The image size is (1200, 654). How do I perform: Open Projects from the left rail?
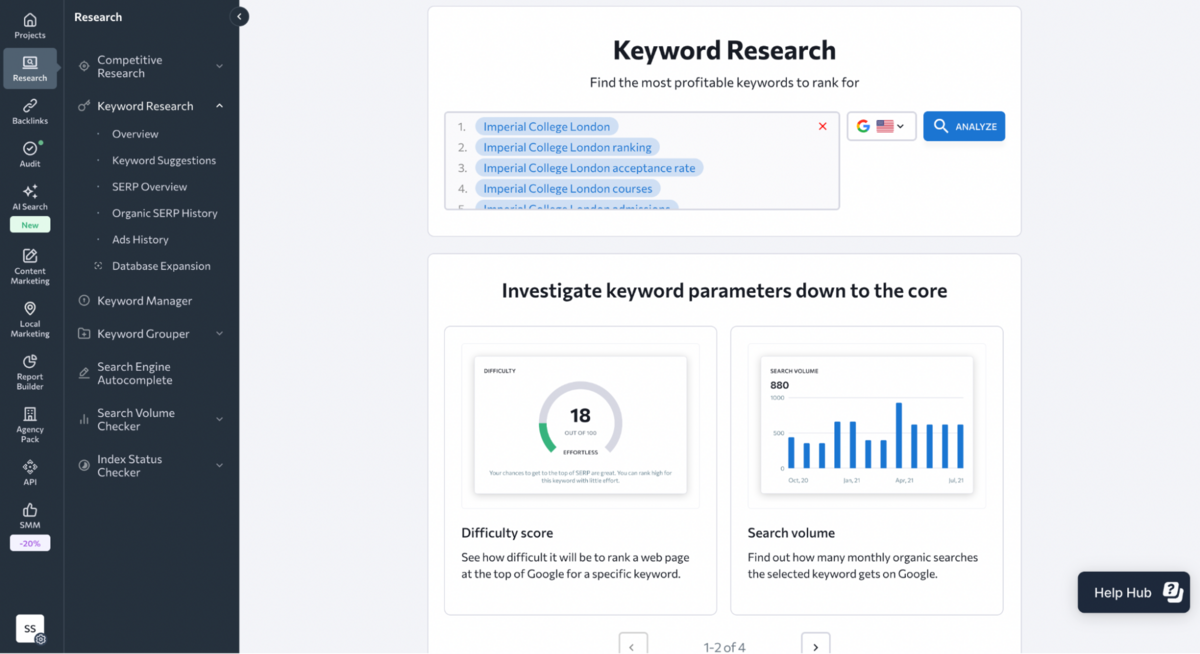pyautogui.click(x=30, y=26)
